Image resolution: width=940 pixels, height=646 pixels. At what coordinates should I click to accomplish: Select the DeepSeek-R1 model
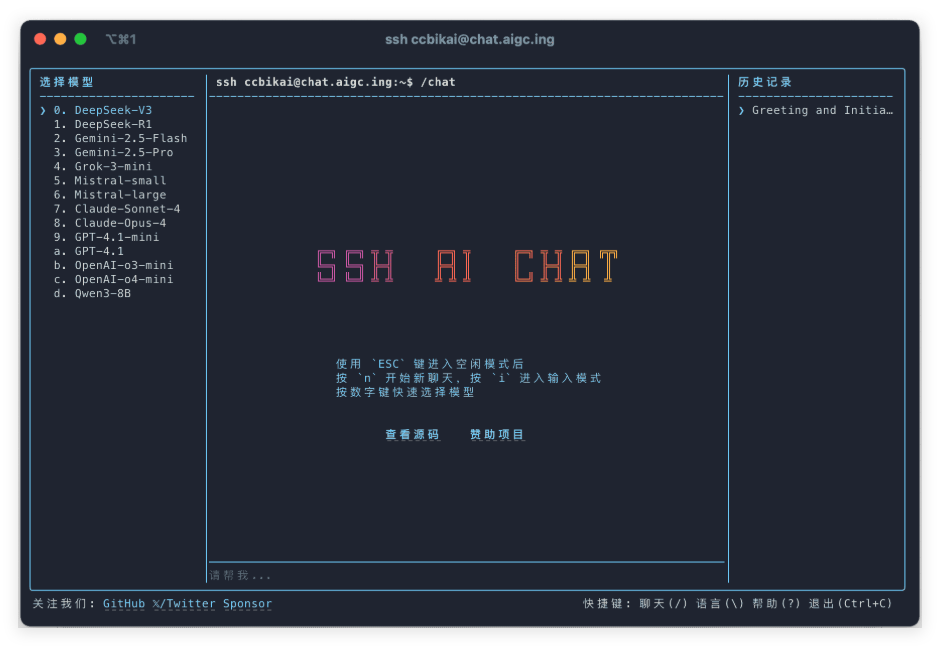pyautogui.click(x=102, y=124)
